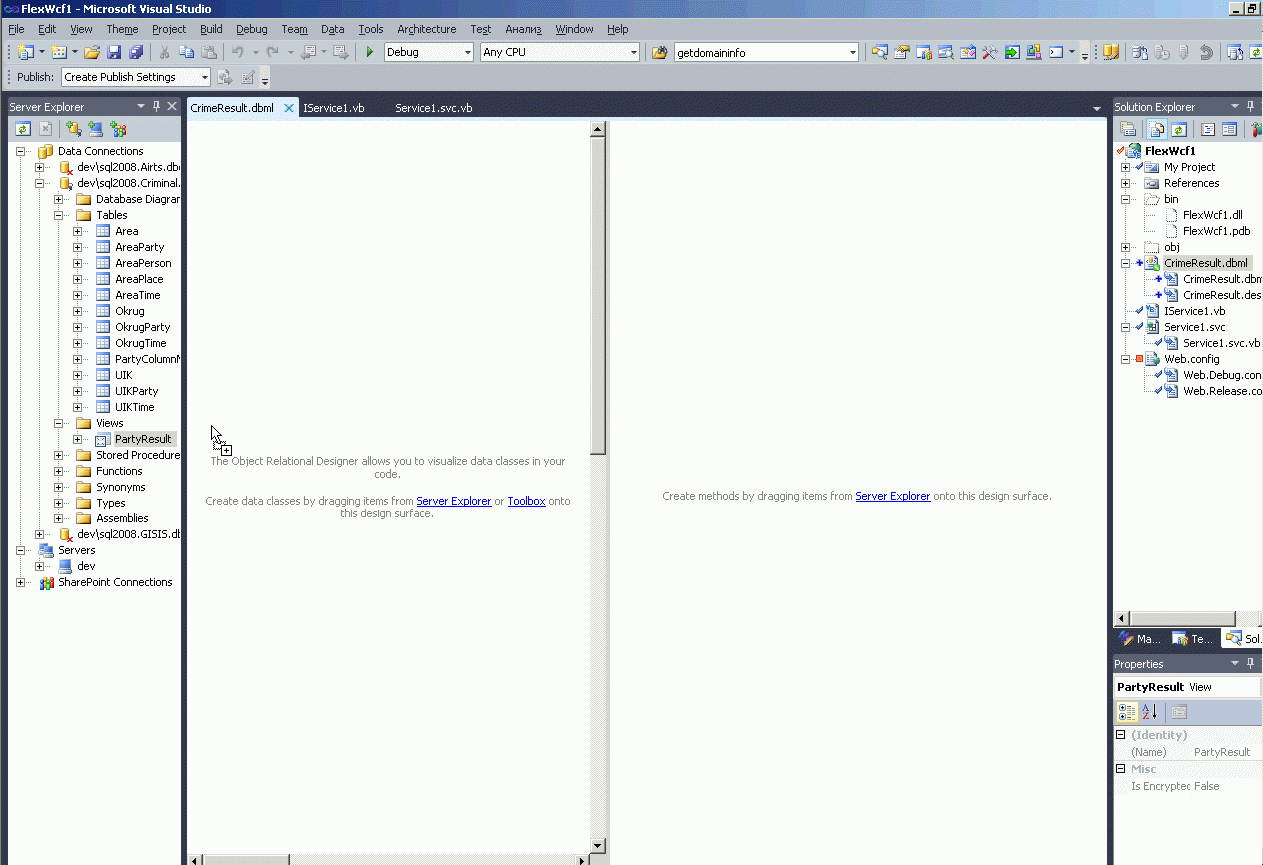This screenshot has width=1263, height=865.
Task: Click the Refresh icon in the Solution Explorer toolbar
Action: [x=1179, y=129]
